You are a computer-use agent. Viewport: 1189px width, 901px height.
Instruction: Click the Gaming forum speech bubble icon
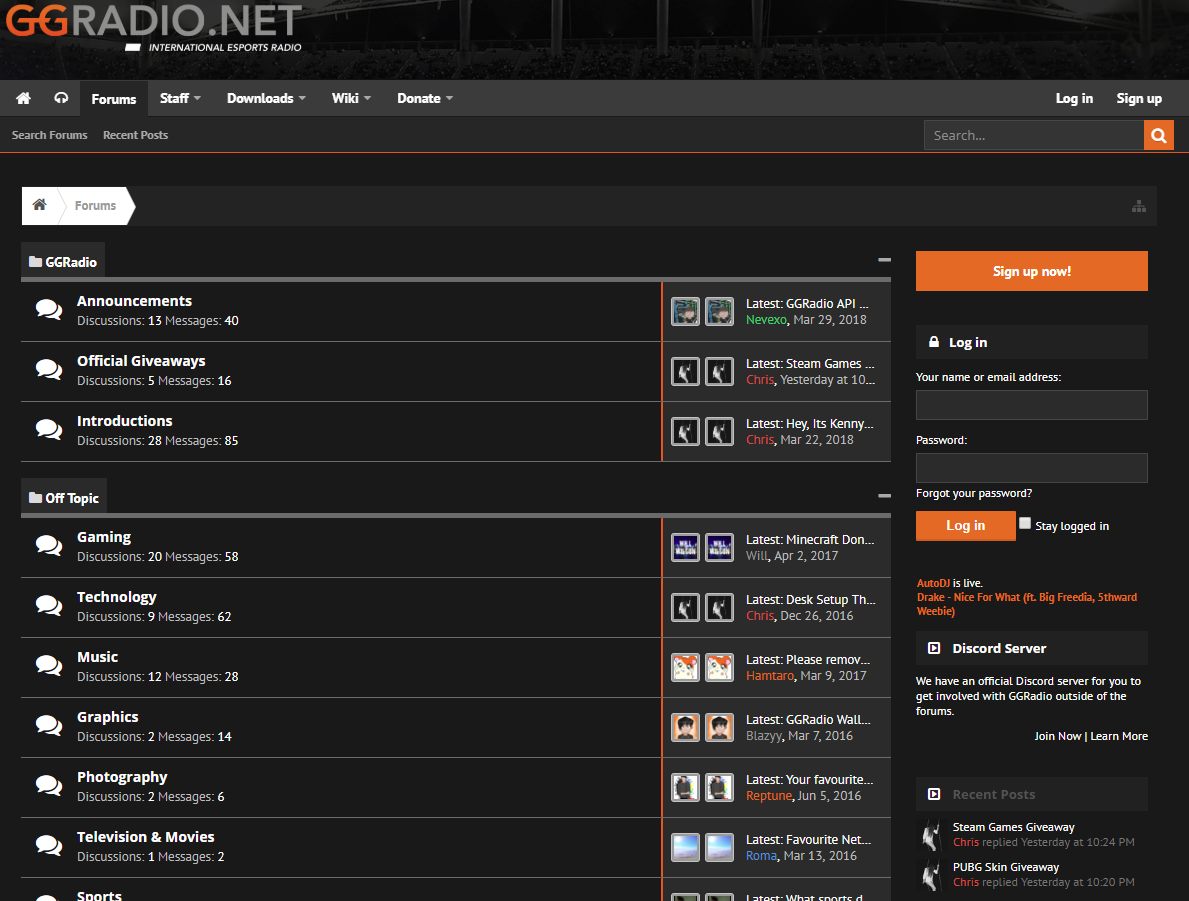(49, 546)
